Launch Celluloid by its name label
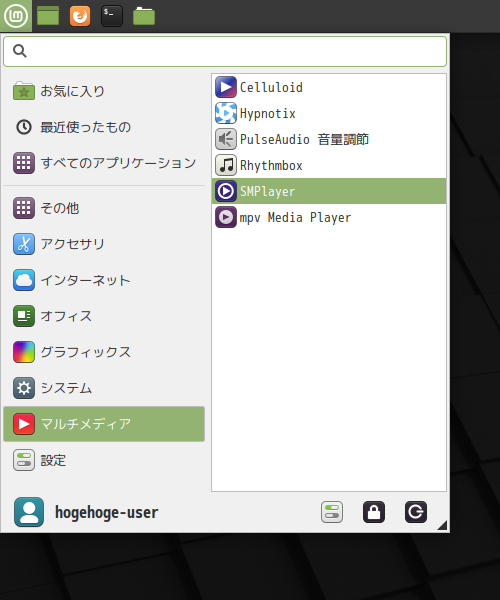 click(271, 88)
